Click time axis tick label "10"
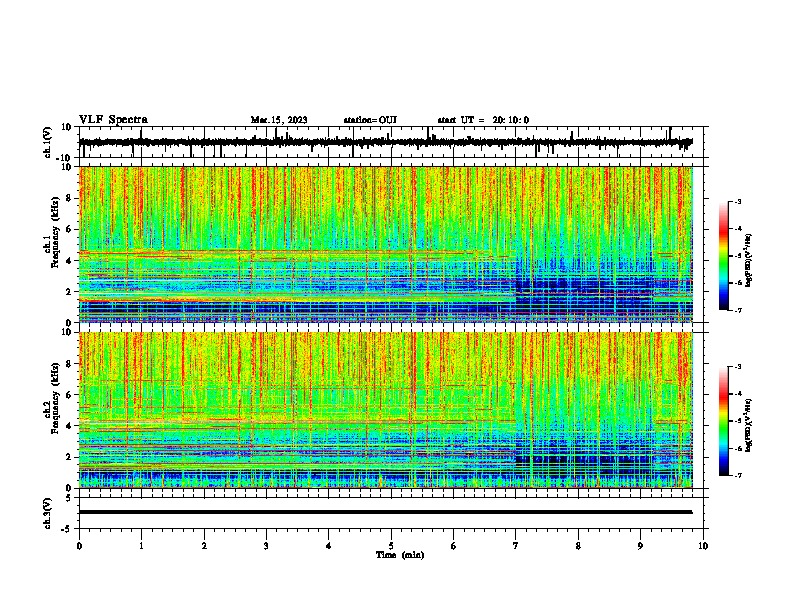 pos(703,546)
